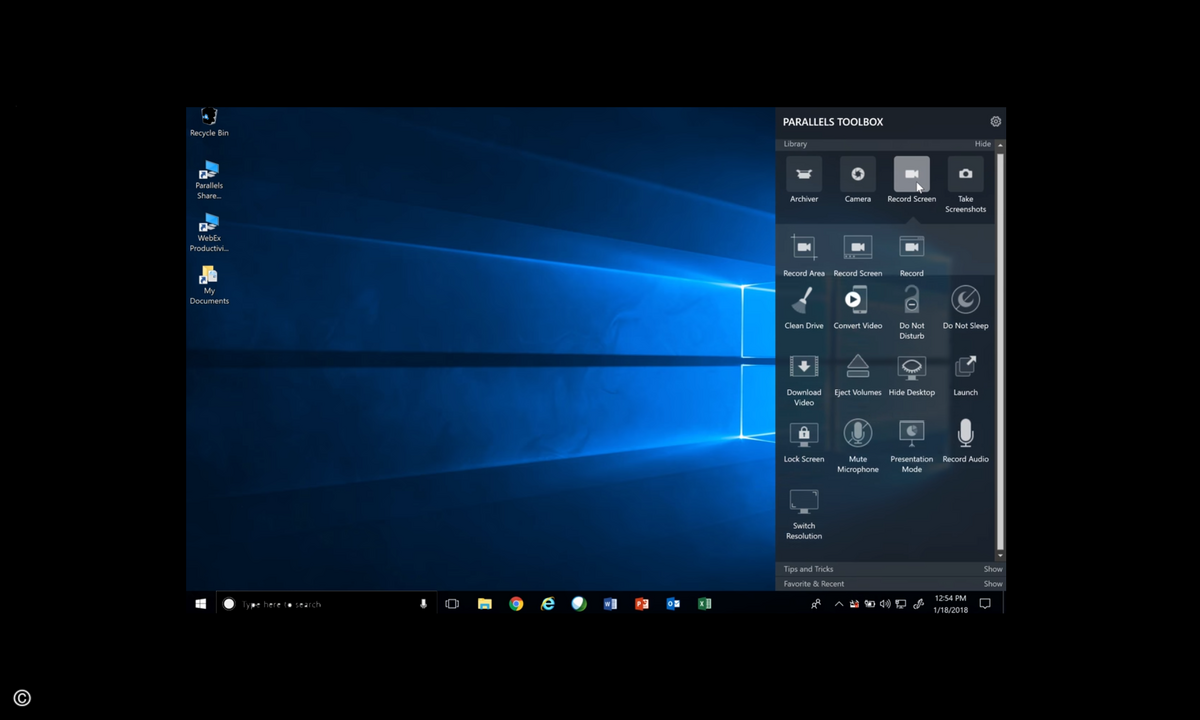Click the toolbox scrollbar up arrow
1200x720 pixels.
pos(1000,145)
